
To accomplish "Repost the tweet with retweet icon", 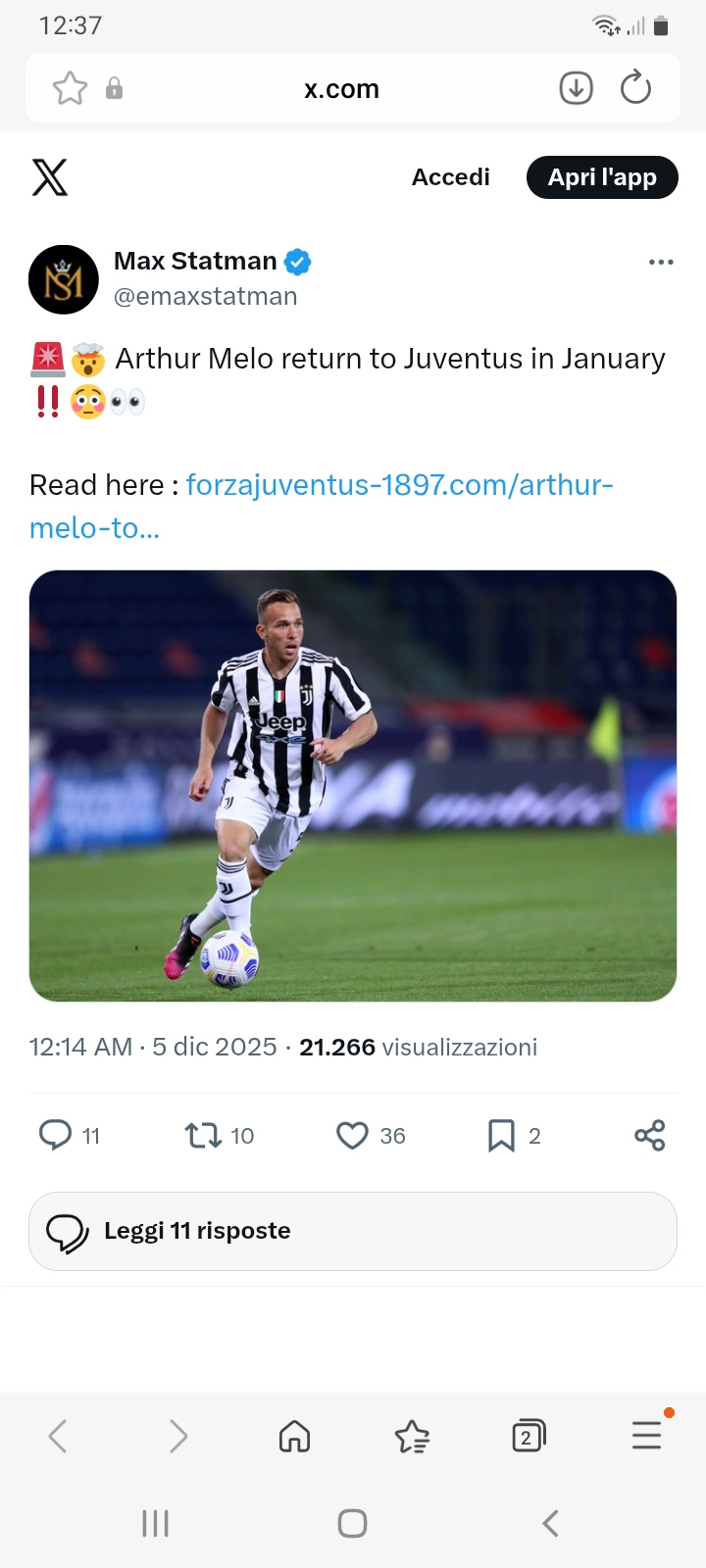I will tap(203, 1135).
